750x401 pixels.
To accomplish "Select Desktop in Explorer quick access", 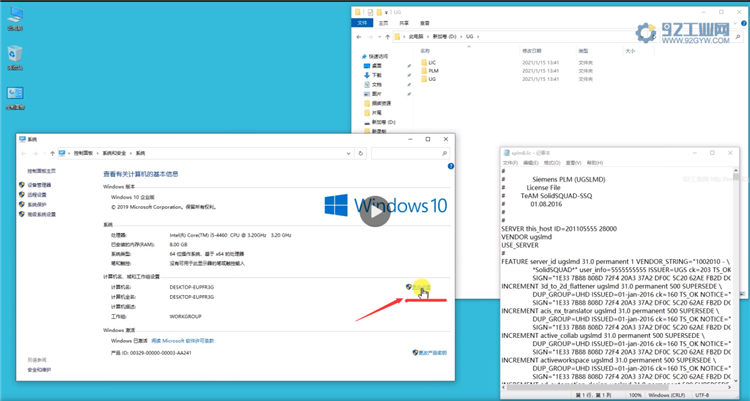I will [x=373, y=66].
